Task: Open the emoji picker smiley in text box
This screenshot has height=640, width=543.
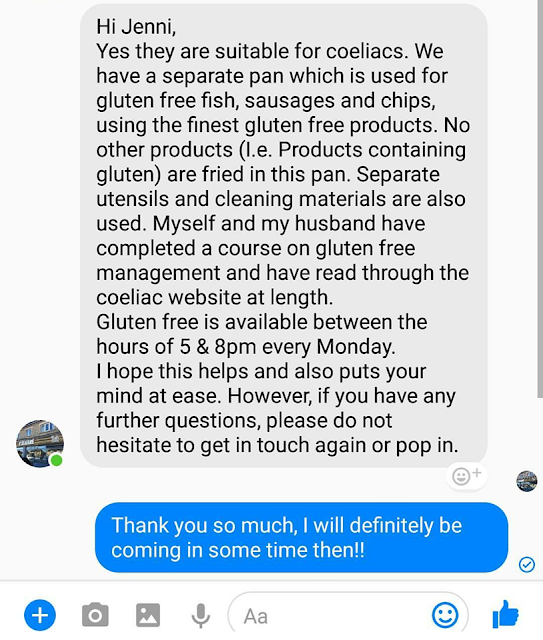Action: pyautogui.click(x=445, y=615)
